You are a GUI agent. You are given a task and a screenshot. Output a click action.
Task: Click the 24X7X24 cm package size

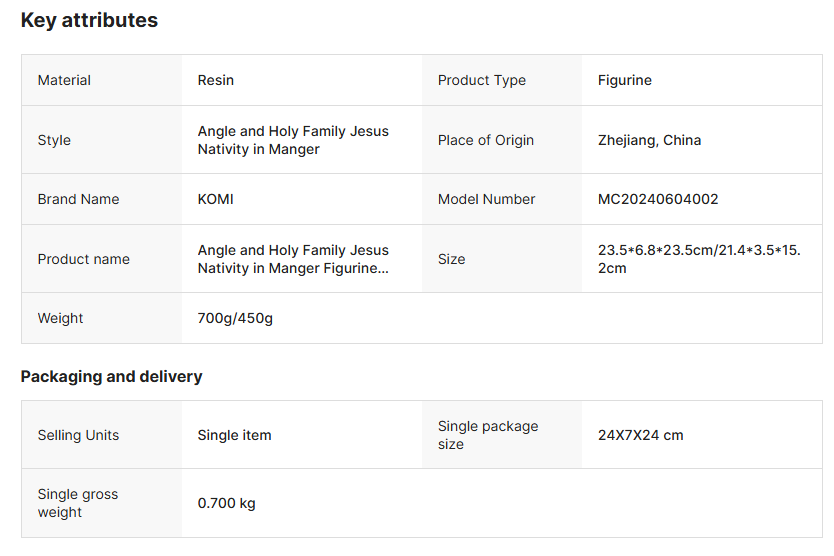[x=640, y=435]
